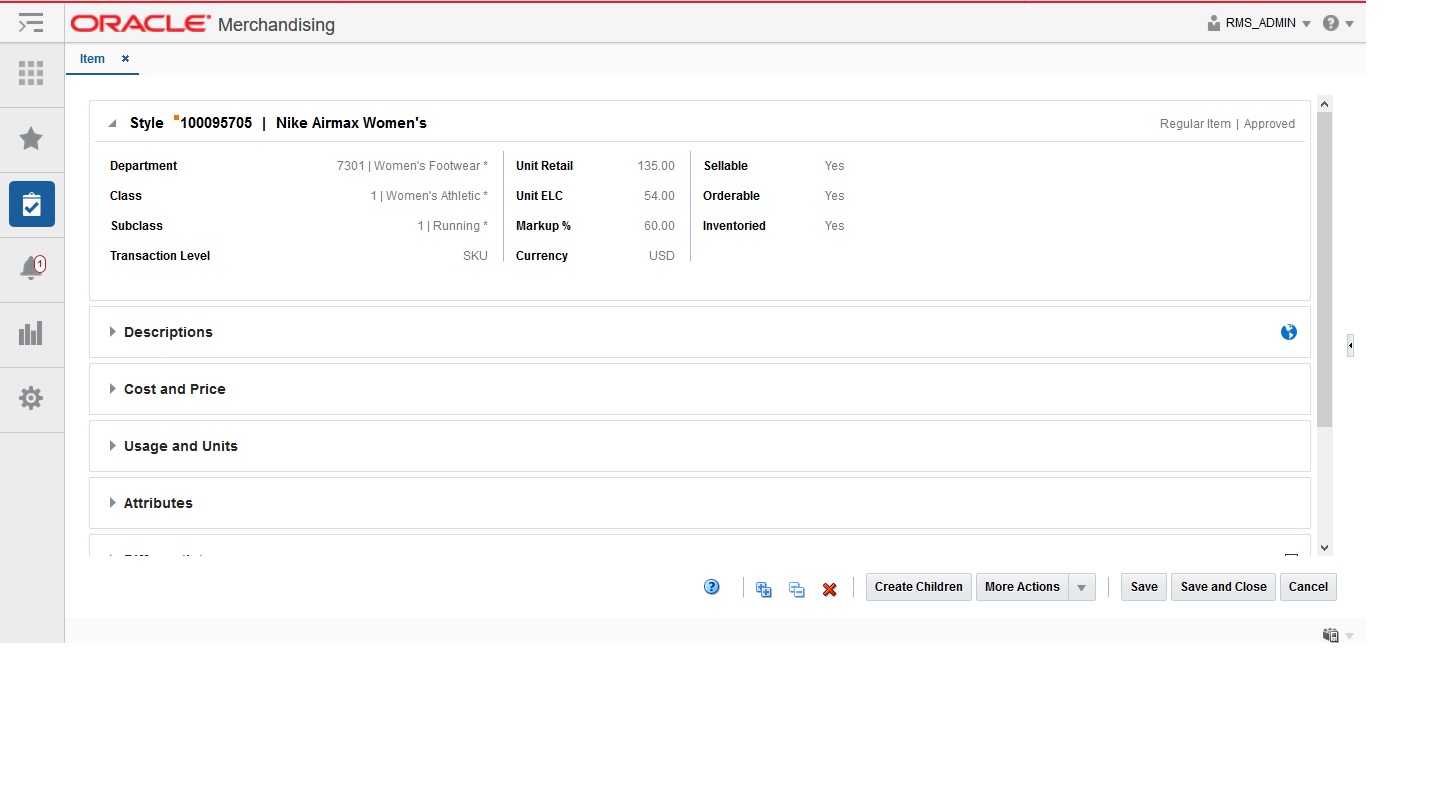Click the Approved status text

(1269, 124)
